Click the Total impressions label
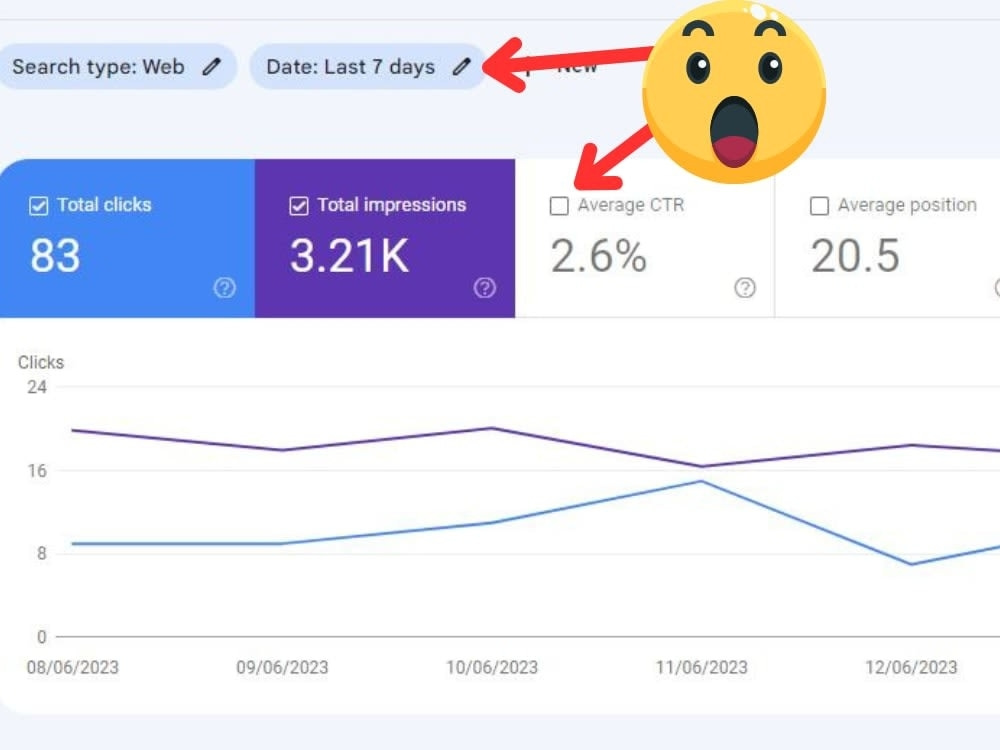 392,205
